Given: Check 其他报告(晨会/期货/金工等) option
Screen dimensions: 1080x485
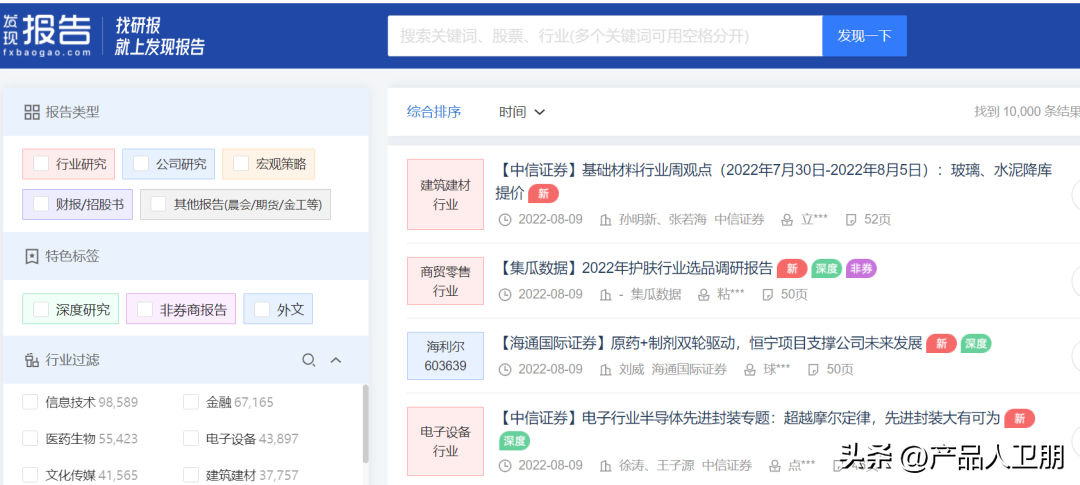Looking at the screenshot, I should pos(158,204).
